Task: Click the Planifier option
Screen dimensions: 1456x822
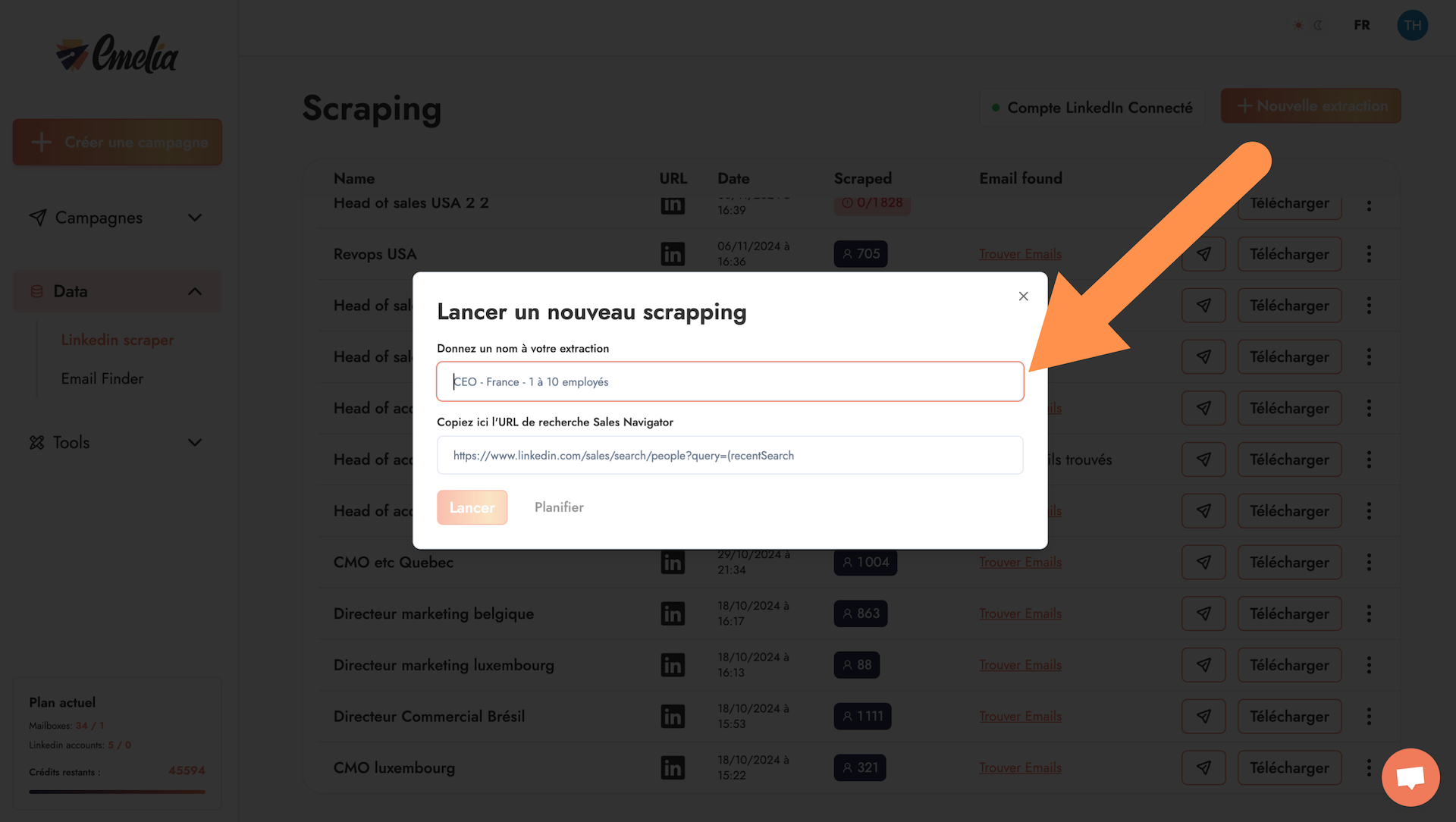Action: [559, 507]
